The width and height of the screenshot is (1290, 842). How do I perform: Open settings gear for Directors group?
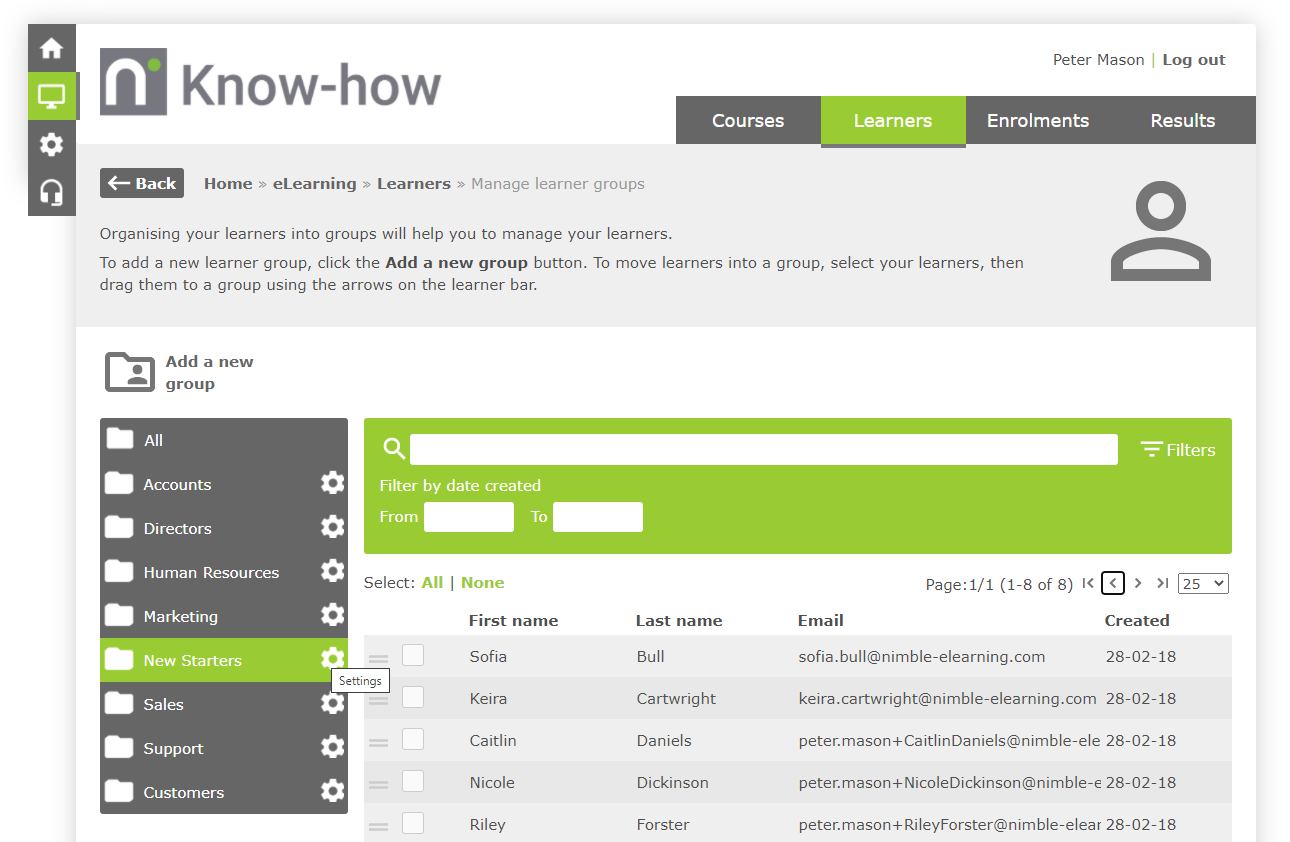(332, 527)
